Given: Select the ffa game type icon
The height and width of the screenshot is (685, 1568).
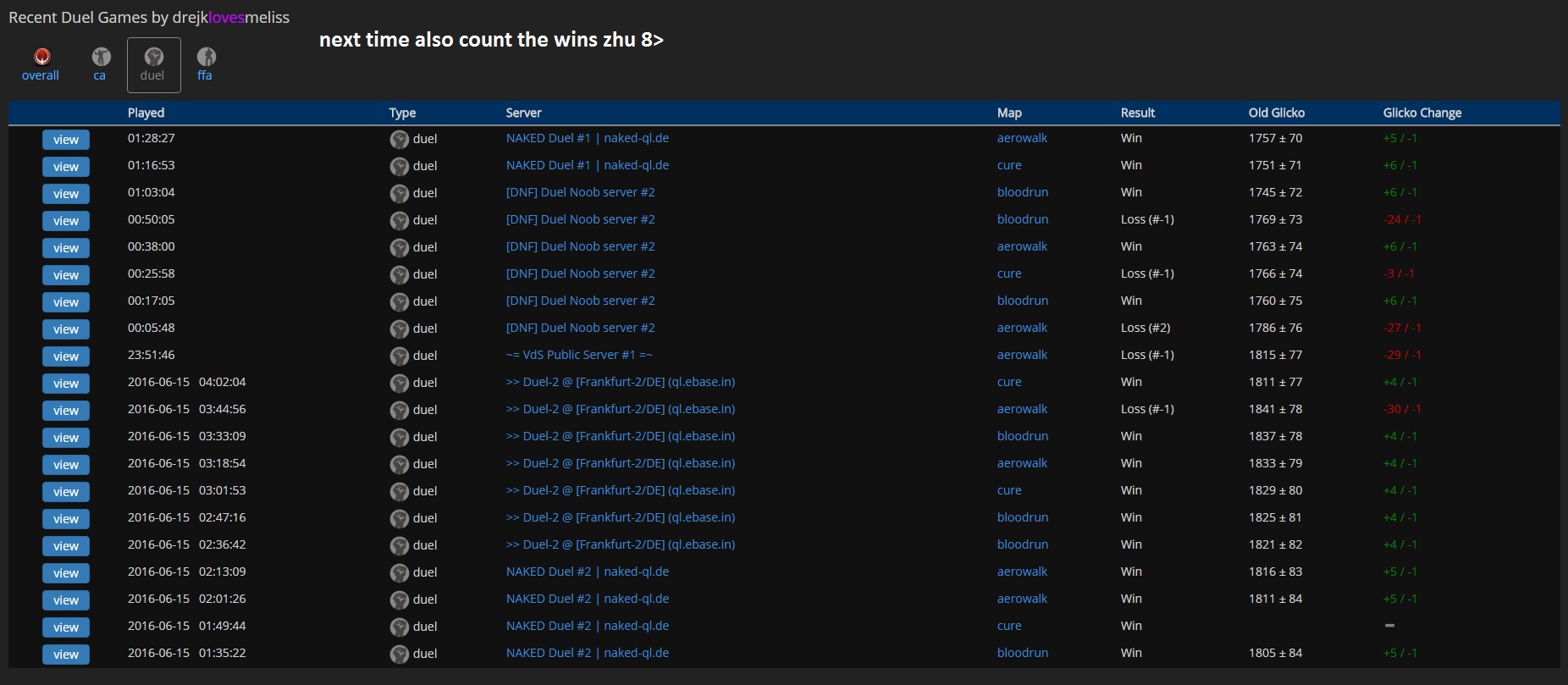Looking at the screenshot, I should (206, 58).
